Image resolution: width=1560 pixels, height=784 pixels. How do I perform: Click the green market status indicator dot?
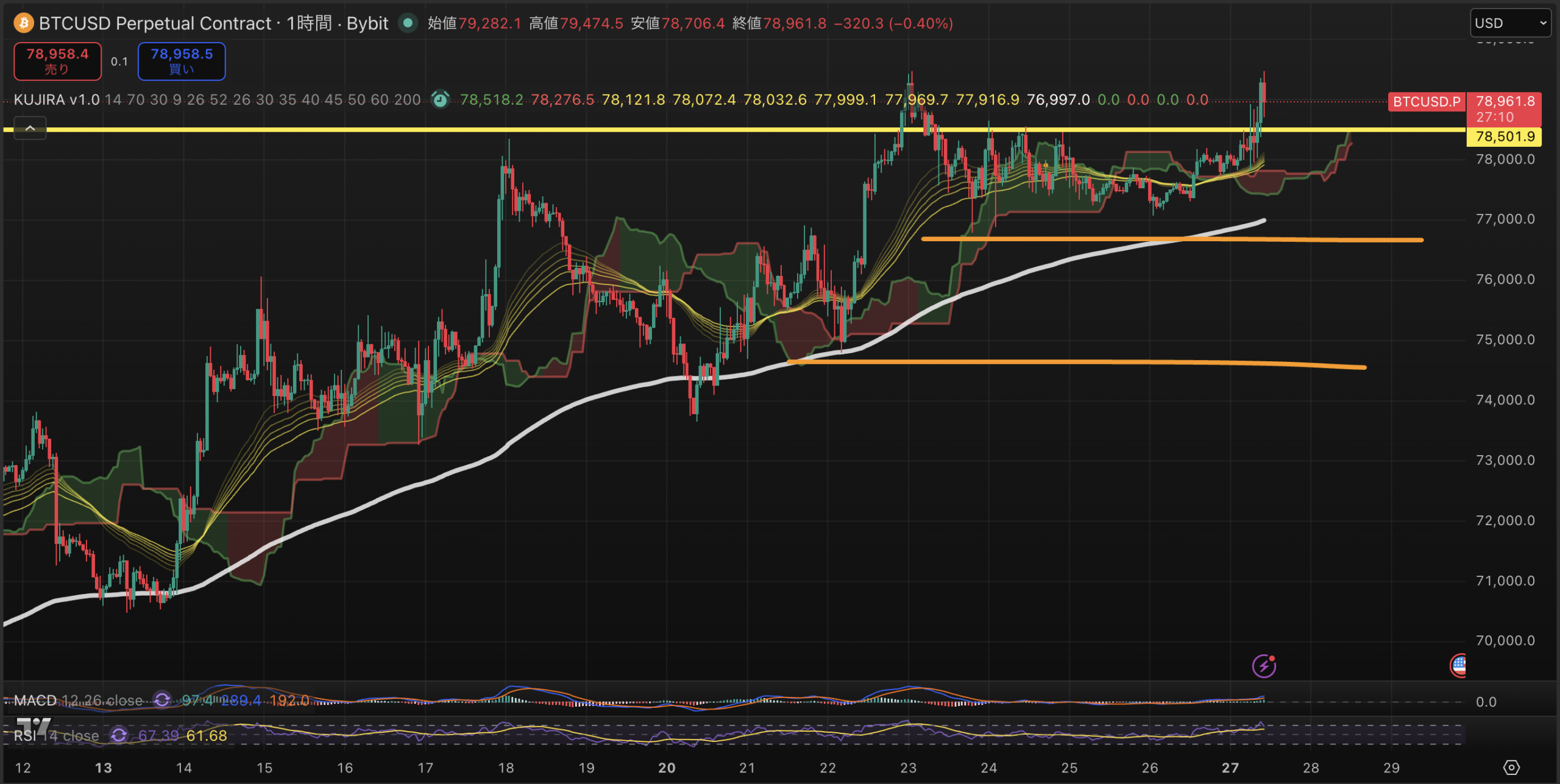pos(408,23)
